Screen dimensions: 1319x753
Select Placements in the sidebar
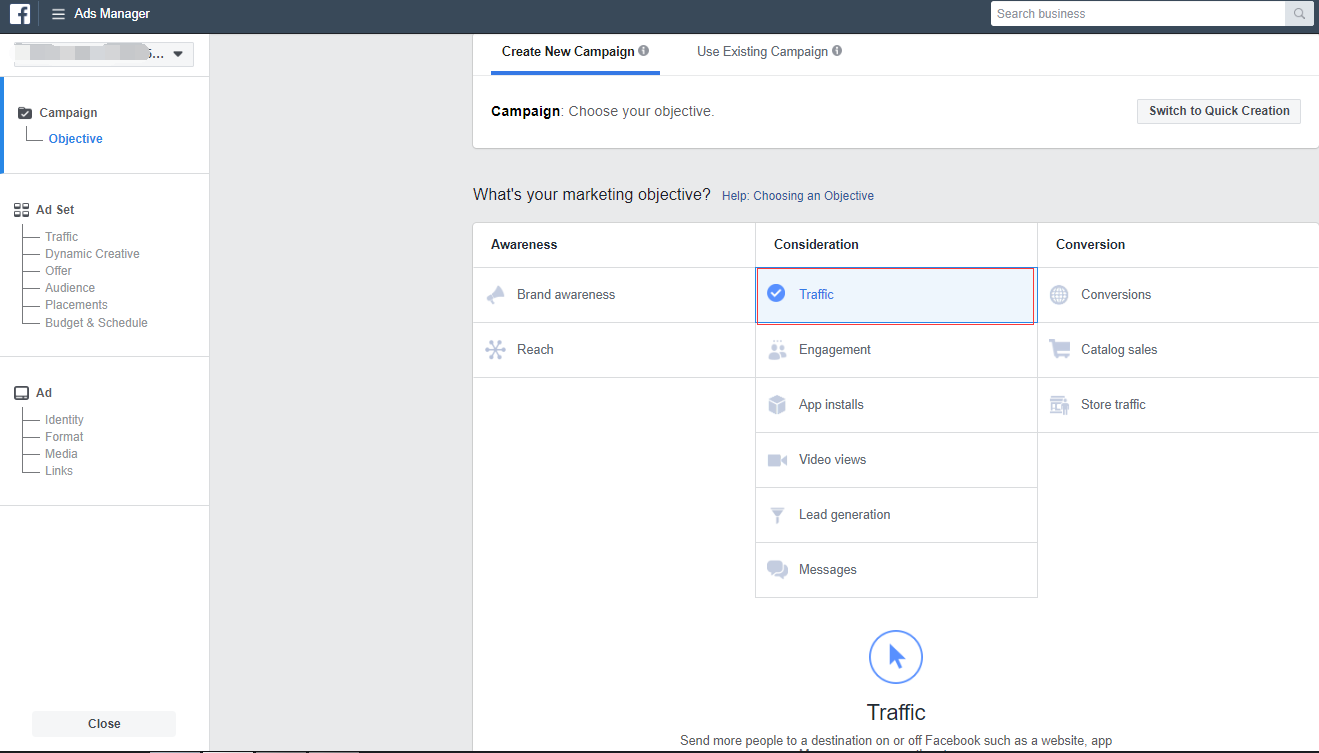(76, 305)
